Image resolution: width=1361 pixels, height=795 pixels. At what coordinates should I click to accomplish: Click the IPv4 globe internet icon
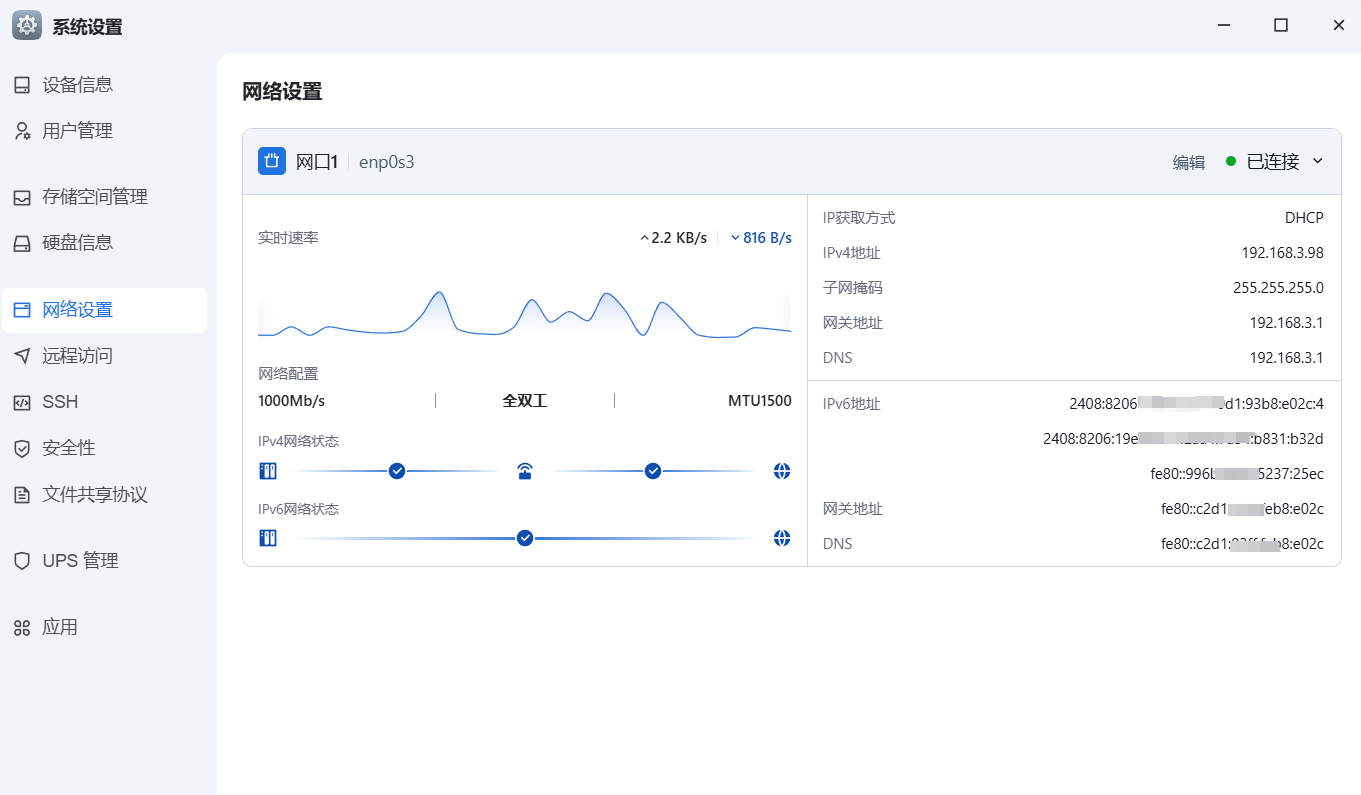782,471
